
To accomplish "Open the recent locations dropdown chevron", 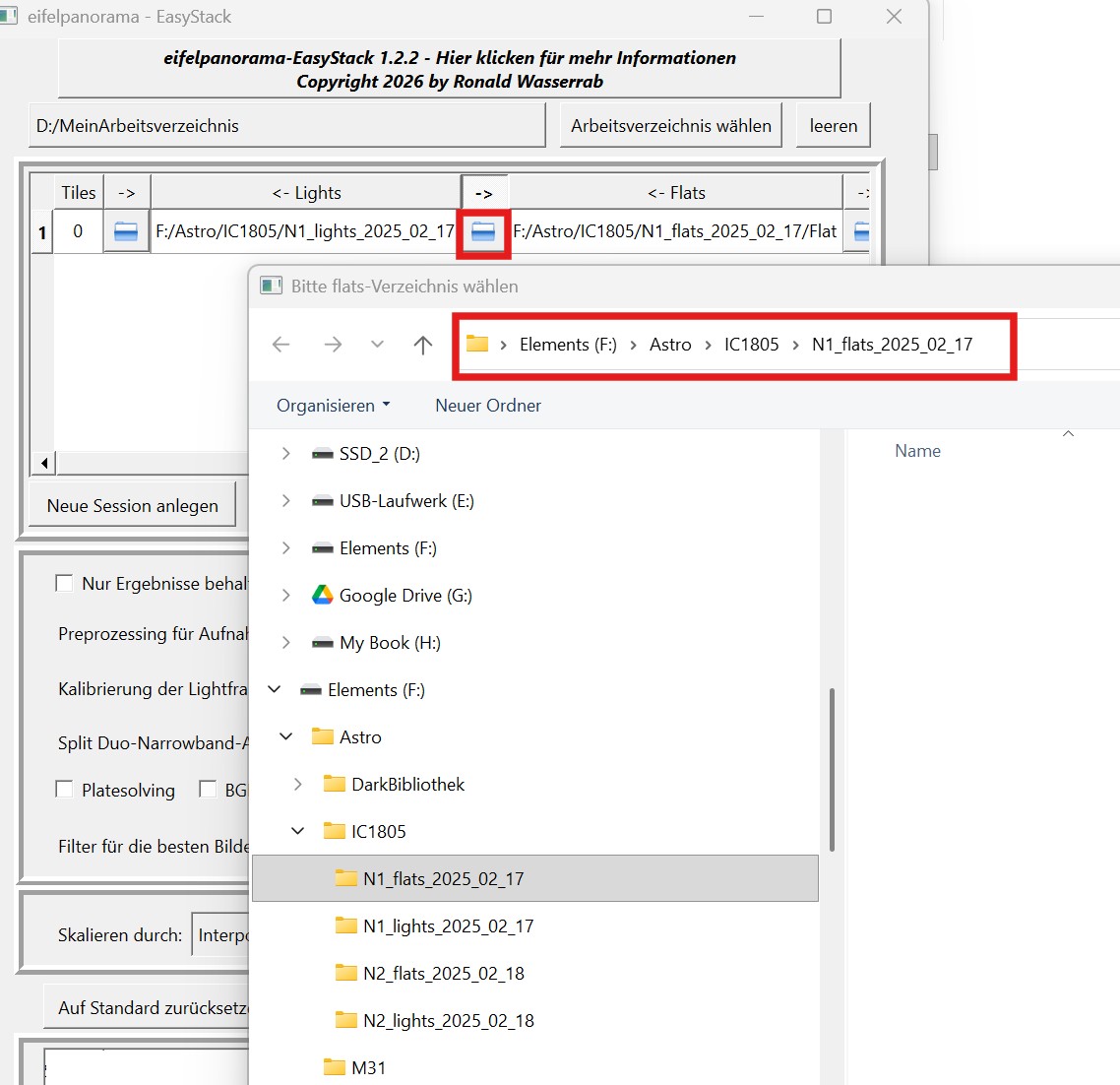I will 377,345.
